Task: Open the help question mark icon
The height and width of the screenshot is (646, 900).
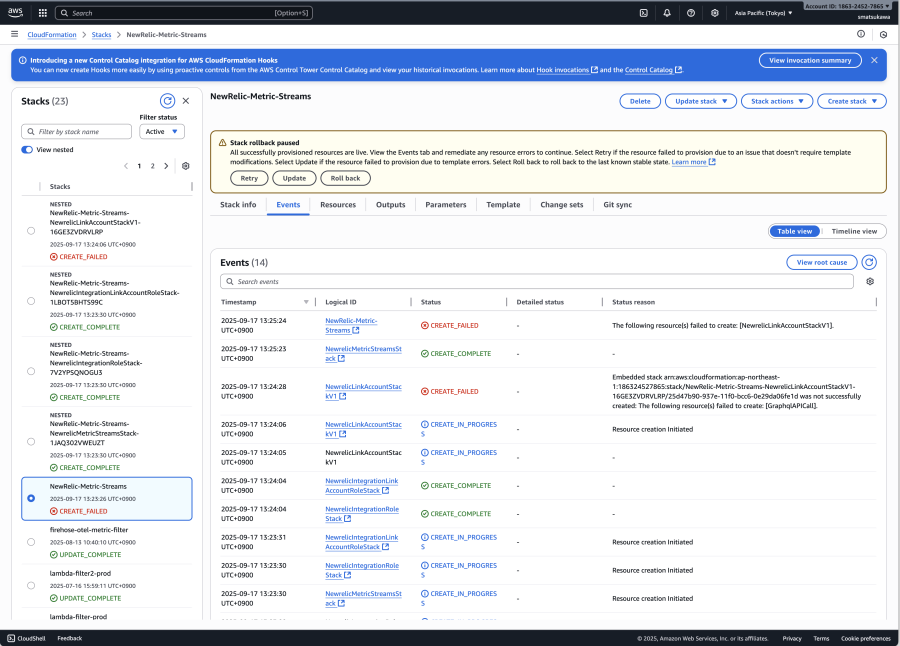Action: [x=691, y=13]
